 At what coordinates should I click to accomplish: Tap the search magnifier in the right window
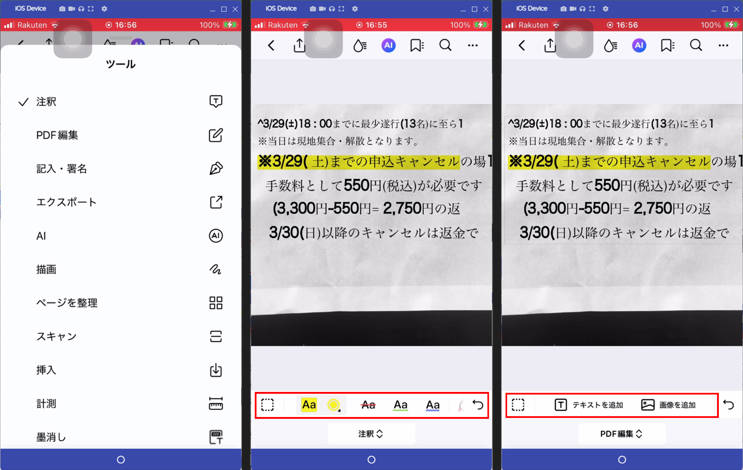[696, 45]
